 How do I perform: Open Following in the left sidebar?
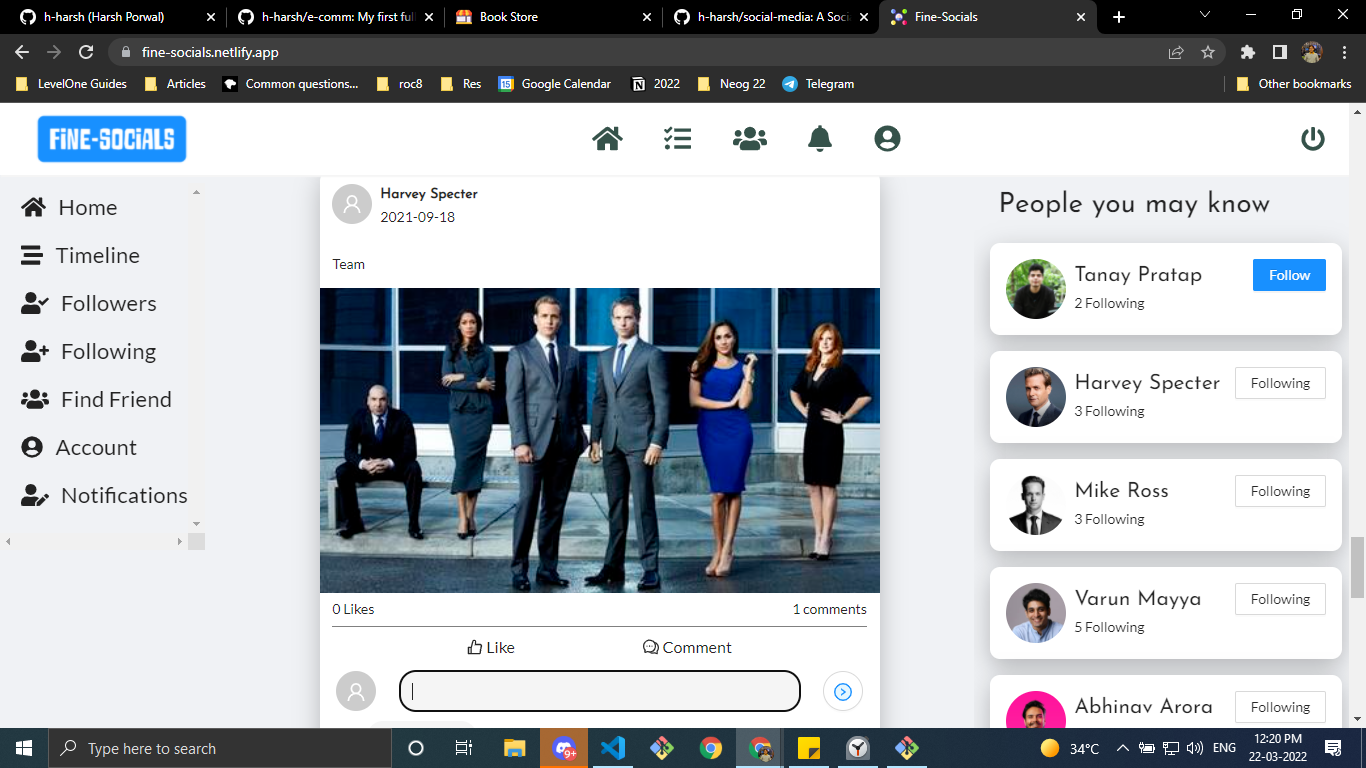[89, 351]
